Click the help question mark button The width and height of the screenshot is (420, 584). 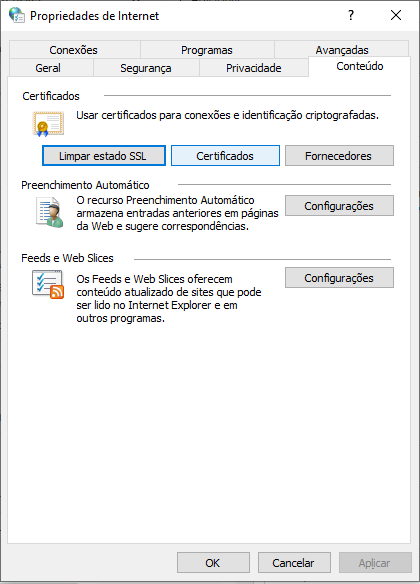(x=351, y=15)
